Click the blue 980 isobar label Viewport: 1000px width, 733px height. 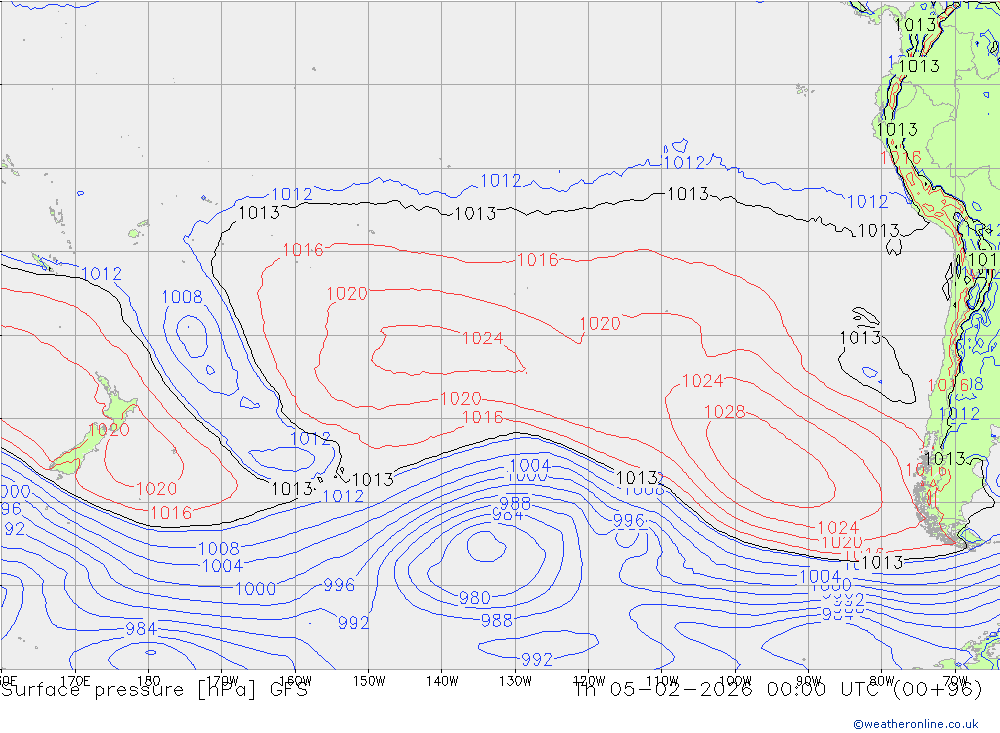click(474, 598)
